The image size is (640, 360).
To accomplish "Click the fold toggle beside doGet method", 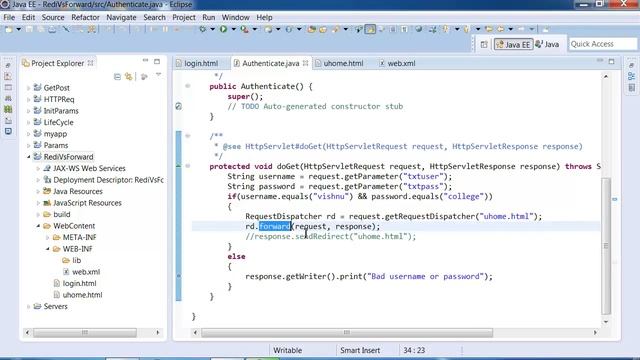I will tap(188, 166).
